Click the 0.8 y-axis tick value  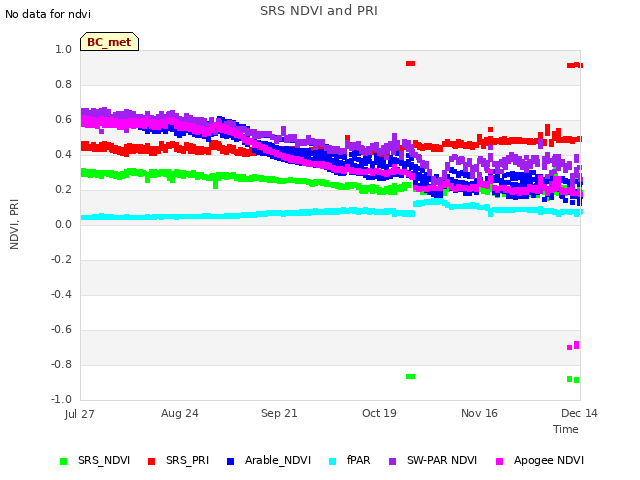point(63,84)
